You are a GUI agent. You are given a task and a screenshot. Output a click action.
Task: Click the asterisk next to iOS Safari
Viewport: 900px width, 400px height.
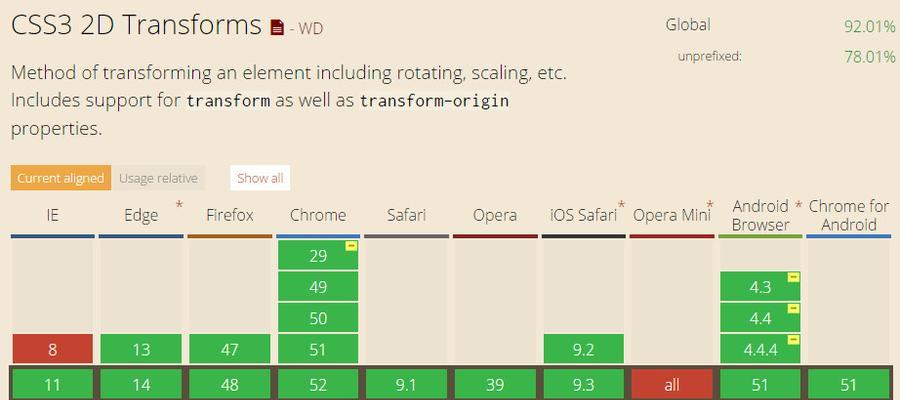(622, 205)
